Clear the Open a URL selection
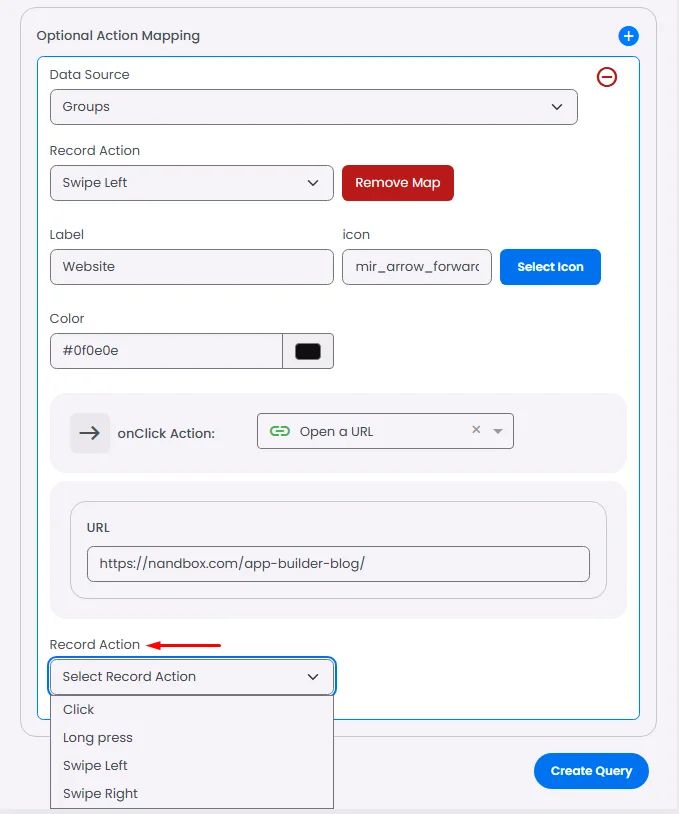This screenshot has width=679, height=814. 476,430
